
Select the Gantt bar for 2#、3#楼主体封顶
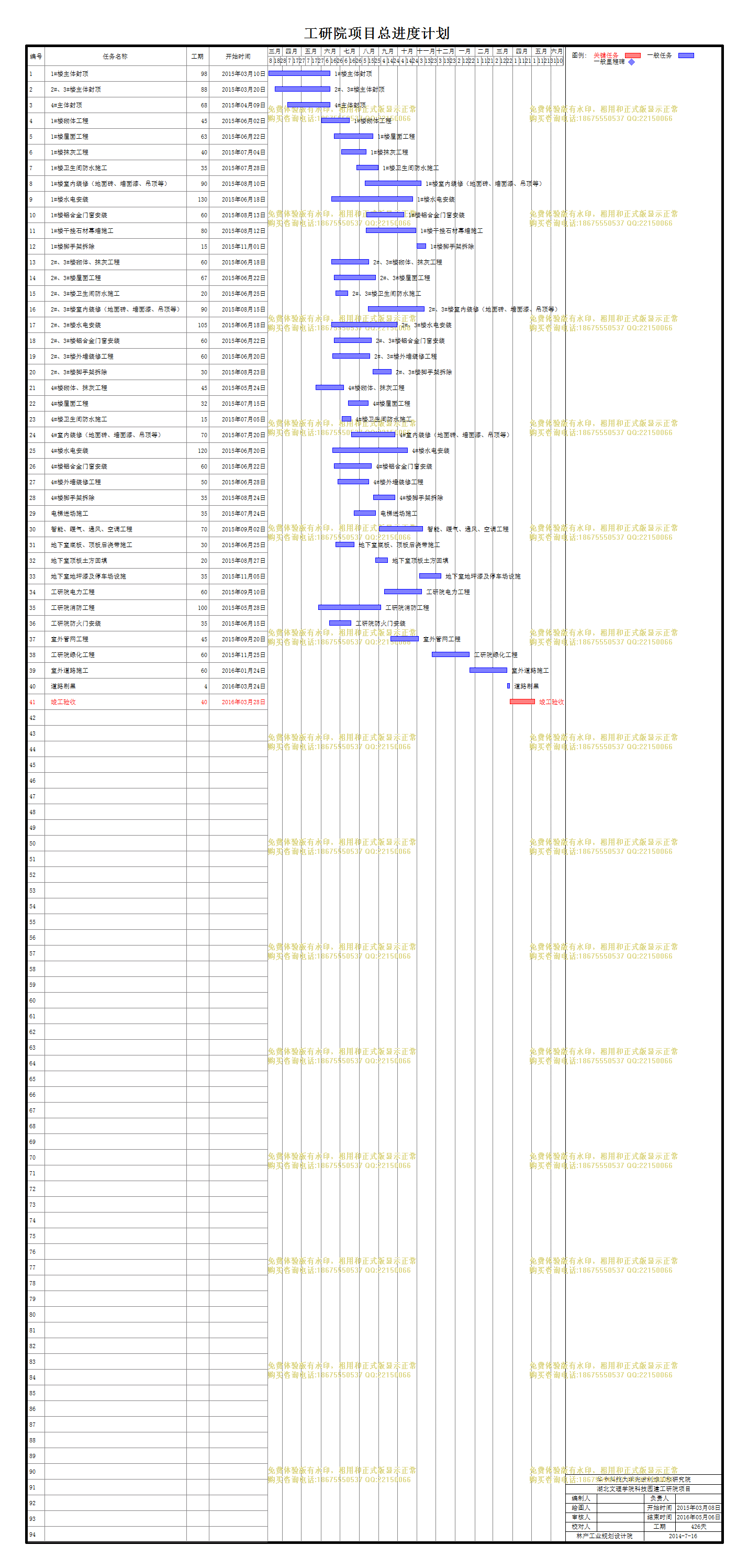[303, 89]
